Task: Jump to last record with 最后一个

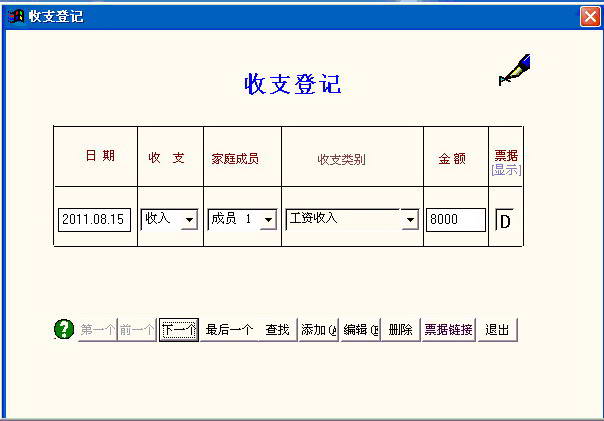Action: [229, 330]
